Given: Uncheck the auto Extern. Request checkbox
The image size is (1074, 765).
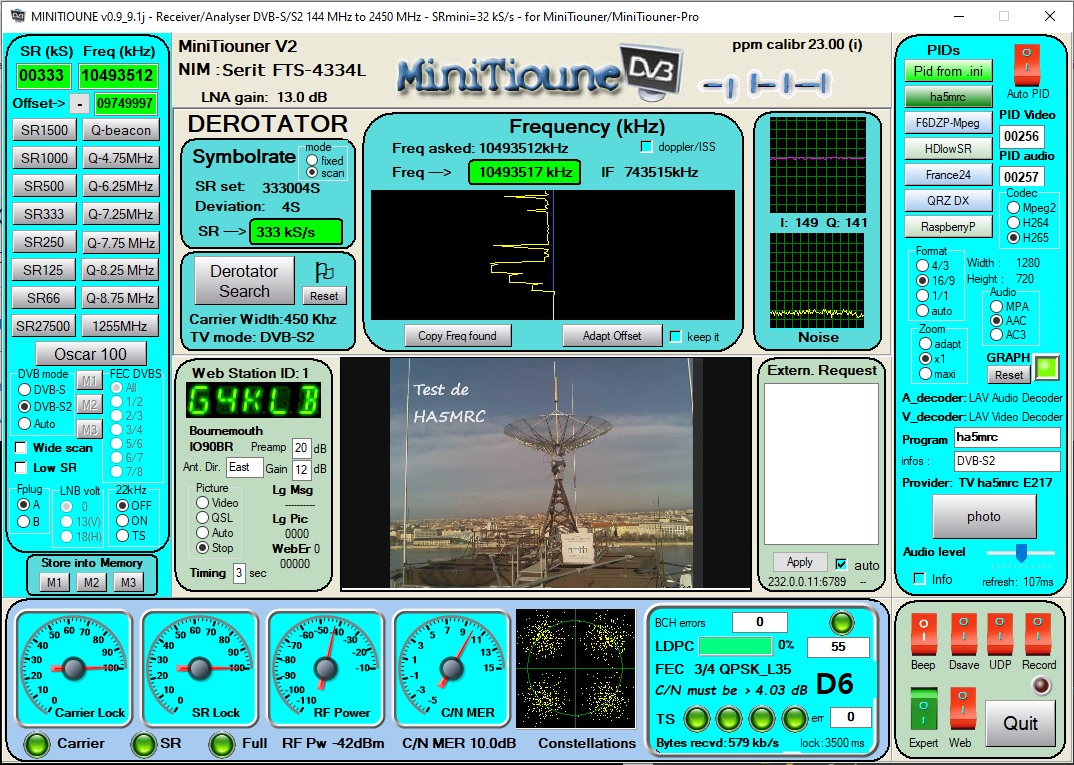Looking at the screenshot, I should point(842,564).
